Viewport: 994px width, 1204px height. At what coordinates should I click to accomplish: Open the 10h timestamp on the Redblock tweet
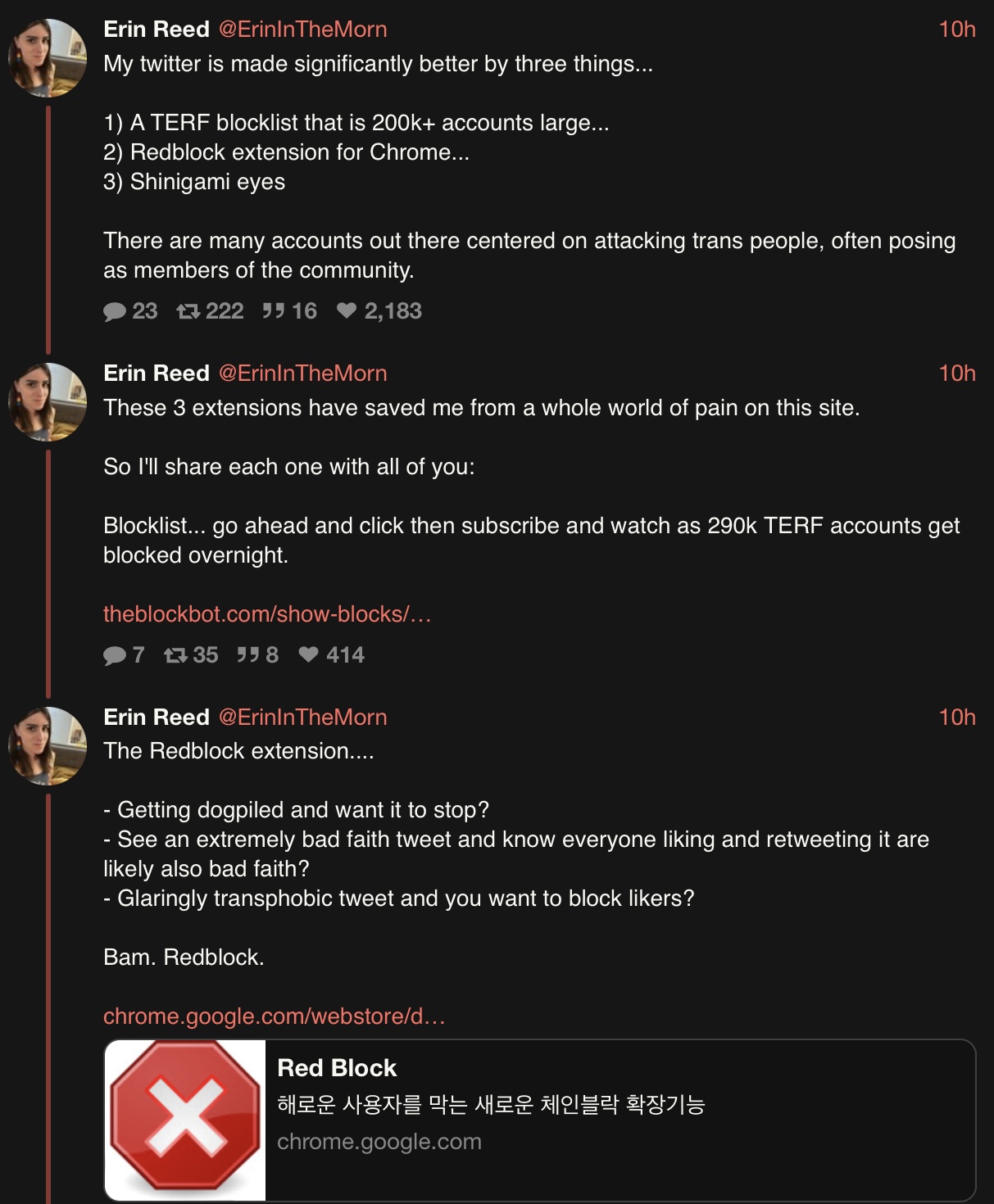(x=956, y=717)
